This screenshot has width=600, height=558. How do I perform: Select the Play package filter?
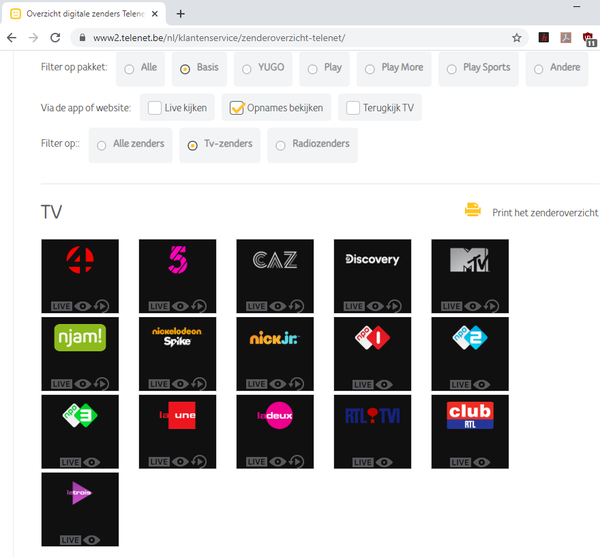[x=324, y=69]
